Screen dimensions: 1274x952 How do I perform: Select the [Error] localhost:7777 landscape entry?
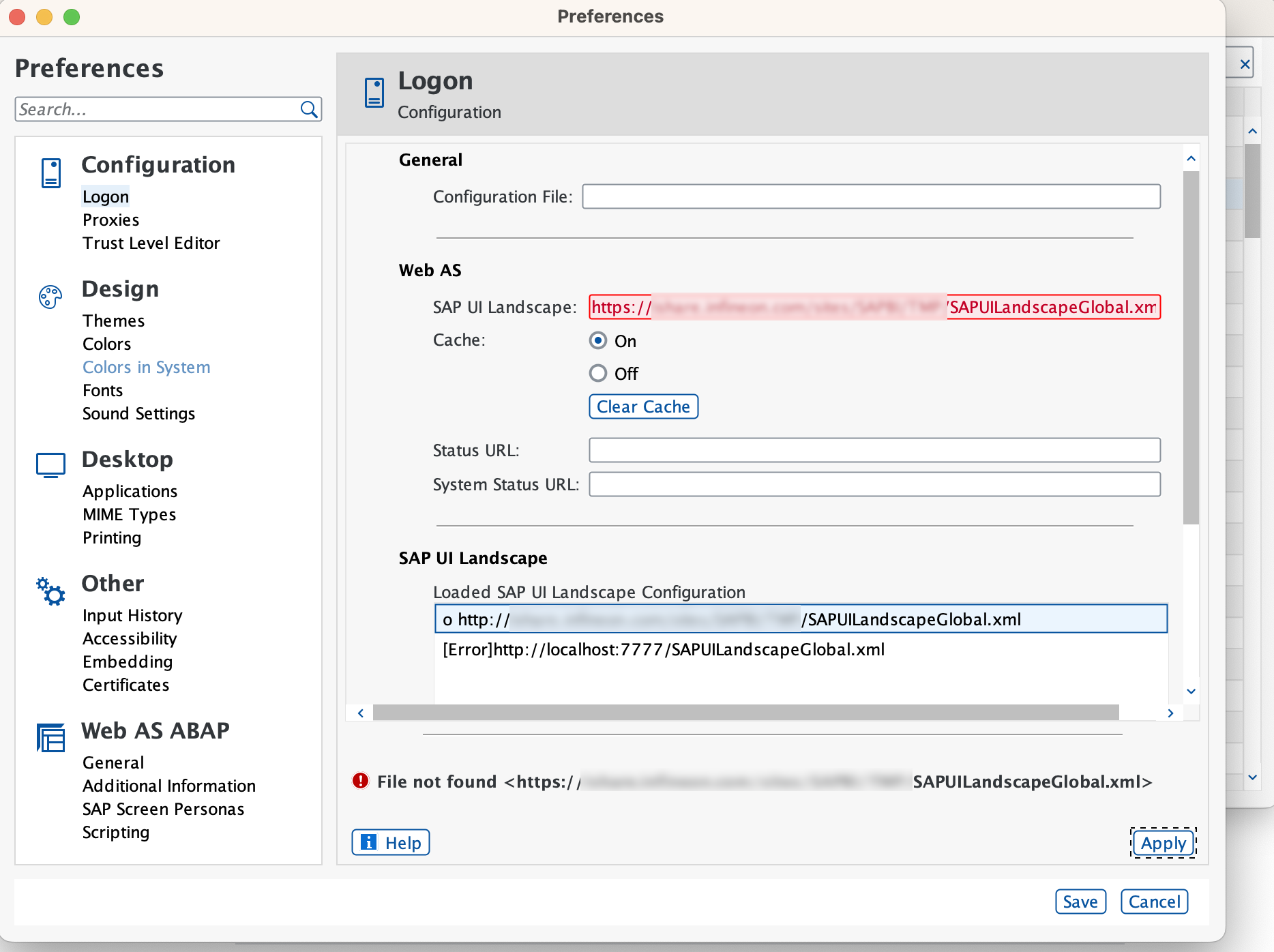coord(801,649)
